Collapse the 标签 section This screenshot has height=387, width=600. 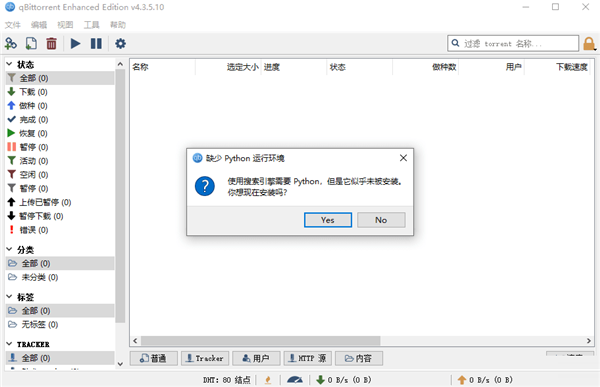pos(10,297)
